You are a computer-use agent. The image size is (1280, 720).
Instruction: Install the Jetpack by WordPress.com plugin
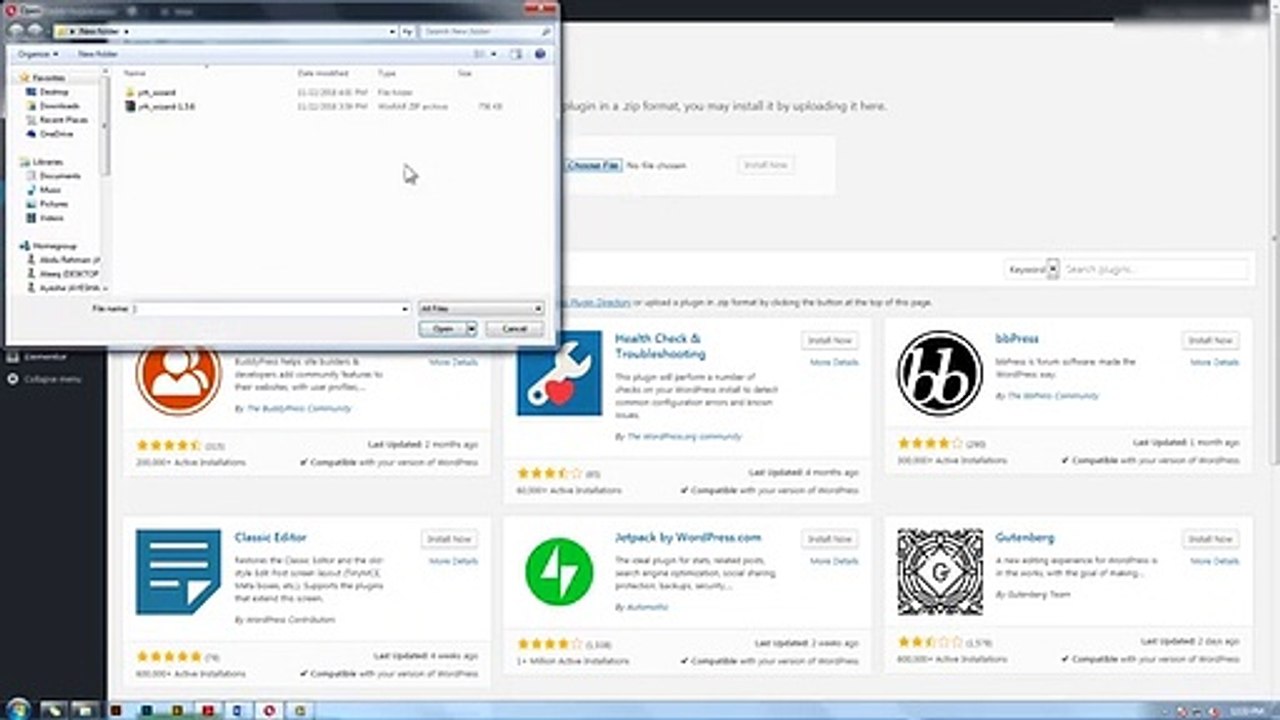click(830, 539)
